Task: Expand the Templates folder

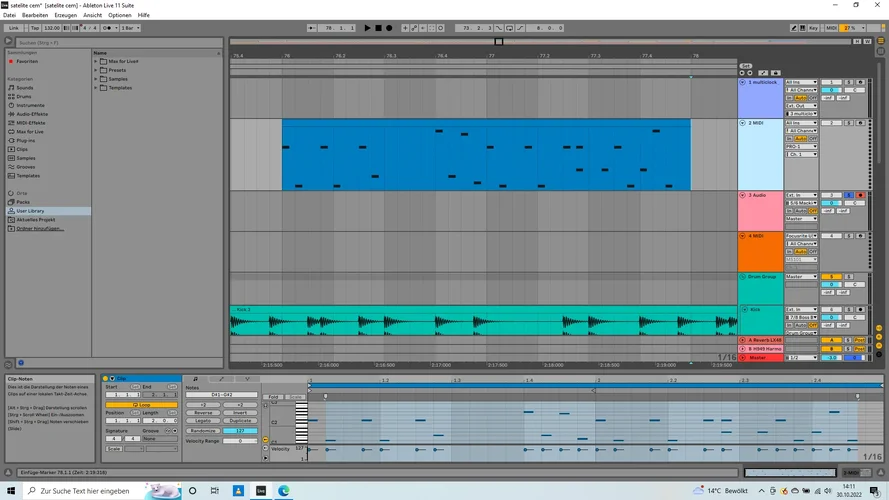Action: (96, 88)
